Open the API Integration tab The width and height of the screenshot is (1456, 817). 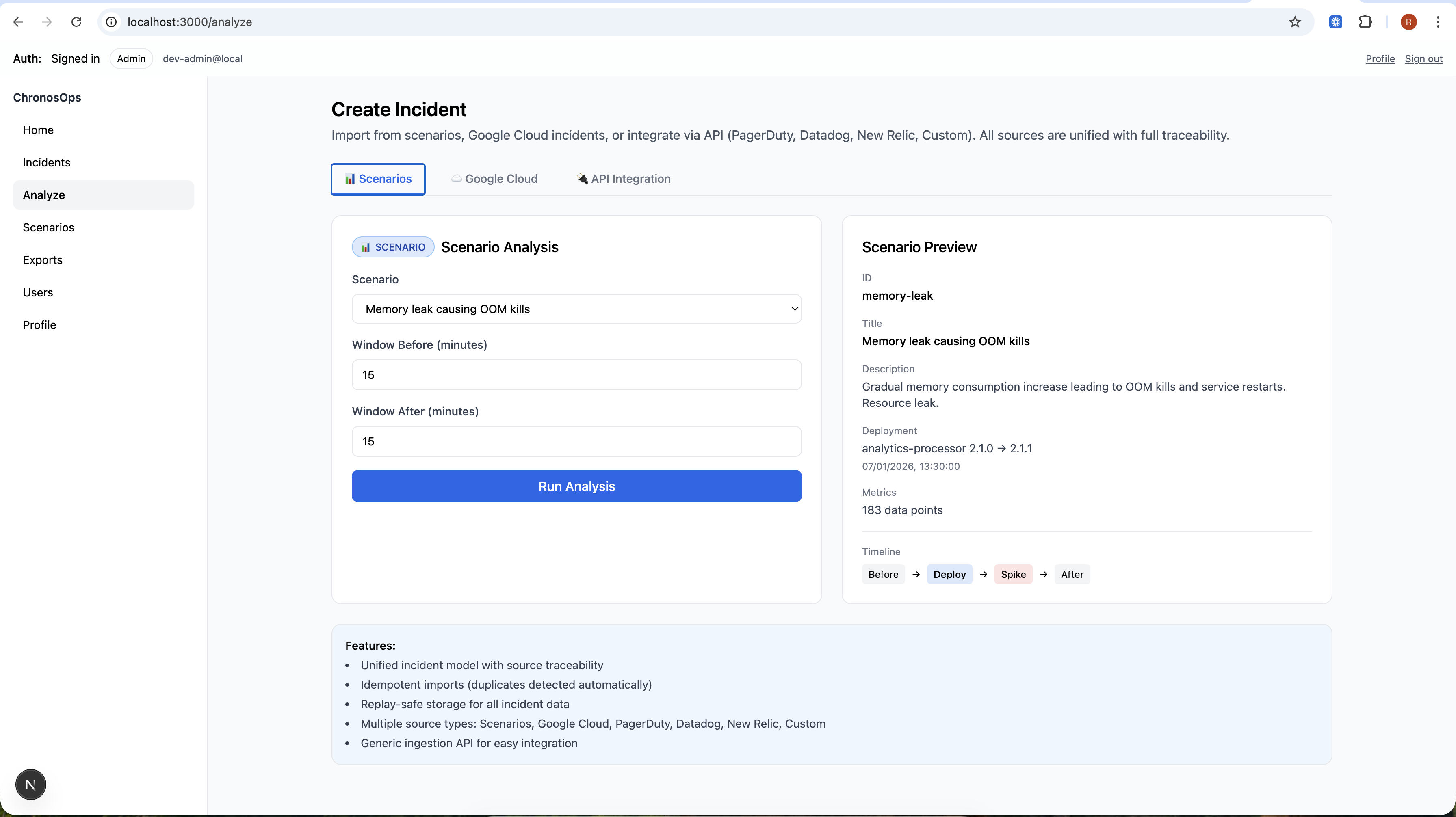coord(624,179)
